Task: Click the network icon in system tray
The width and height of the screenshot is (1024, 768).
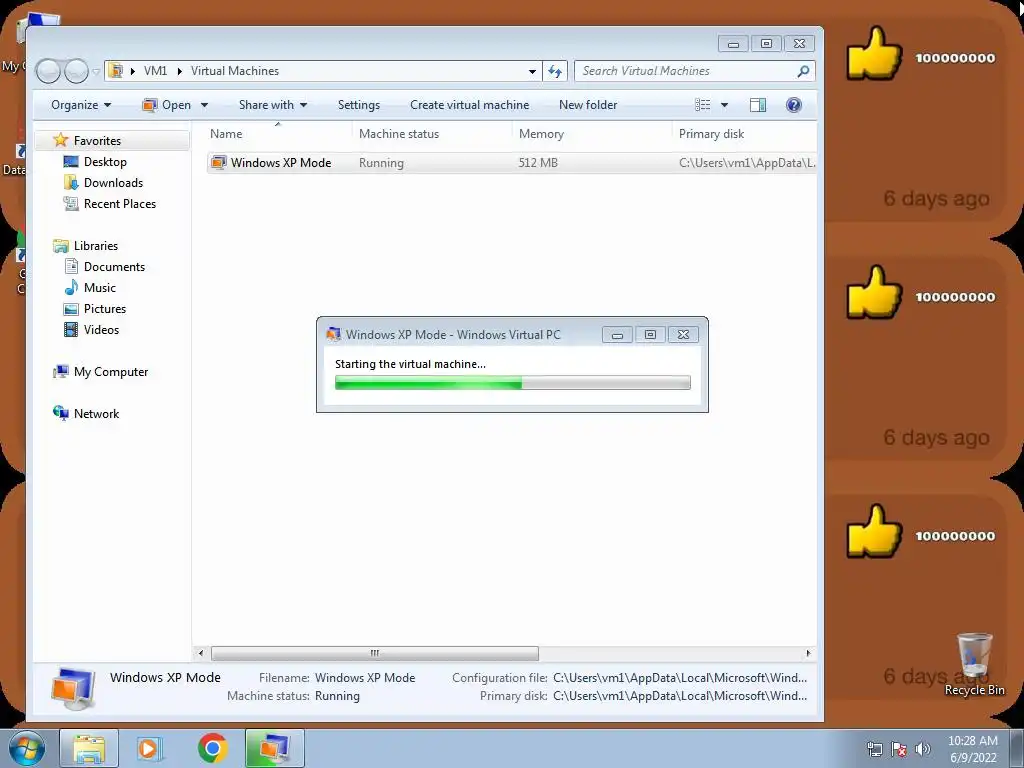Action: (874, 749)
